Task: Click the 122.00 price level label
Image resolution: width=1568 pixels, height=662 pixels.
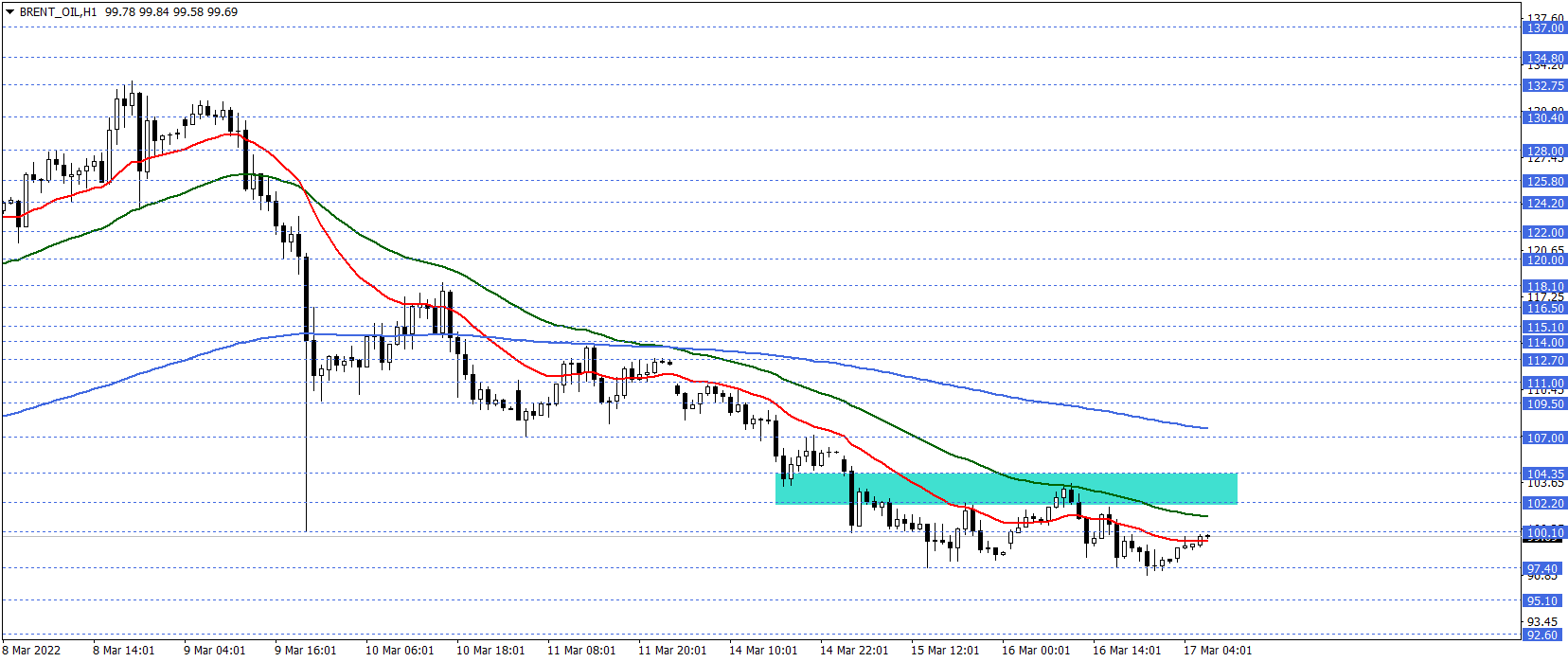Action: [1544, 233]
